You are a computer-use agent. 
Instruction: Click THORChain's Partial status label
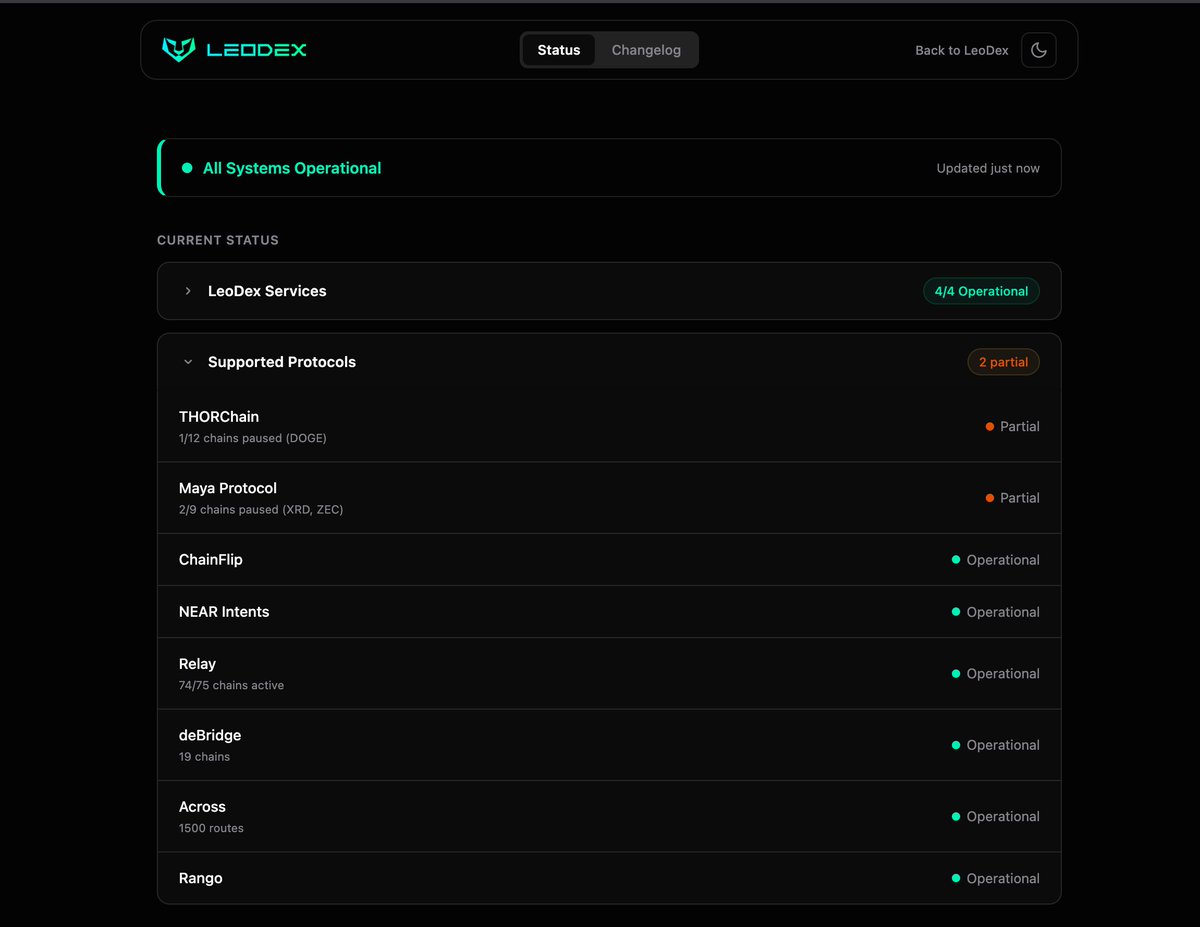click(x=1020, y=426)
